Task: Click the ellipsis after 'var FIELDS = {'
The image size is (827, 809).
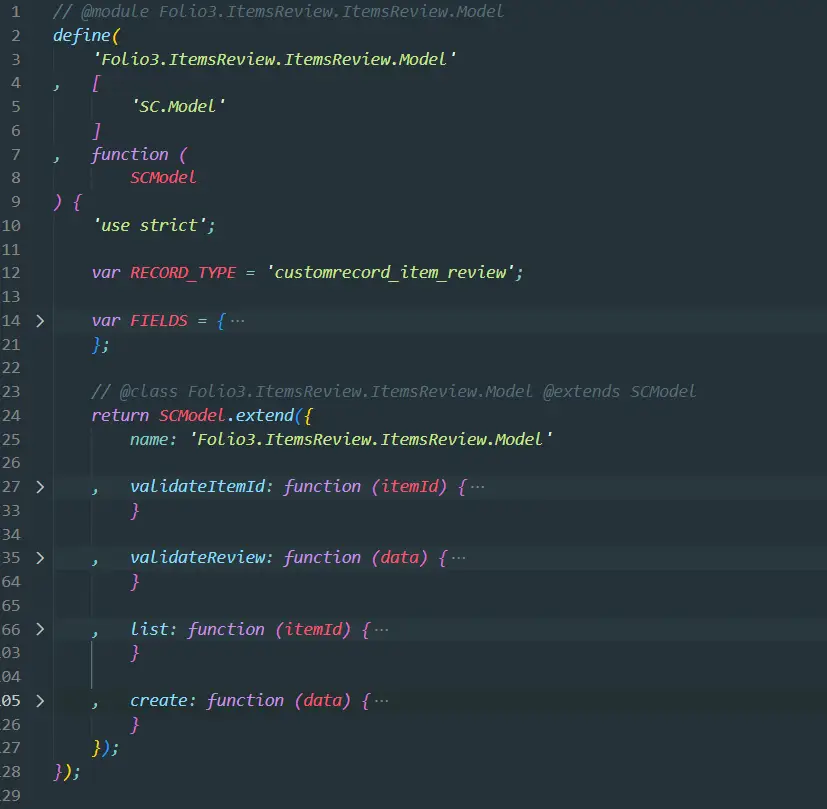Action: click(x=237, y=321)
